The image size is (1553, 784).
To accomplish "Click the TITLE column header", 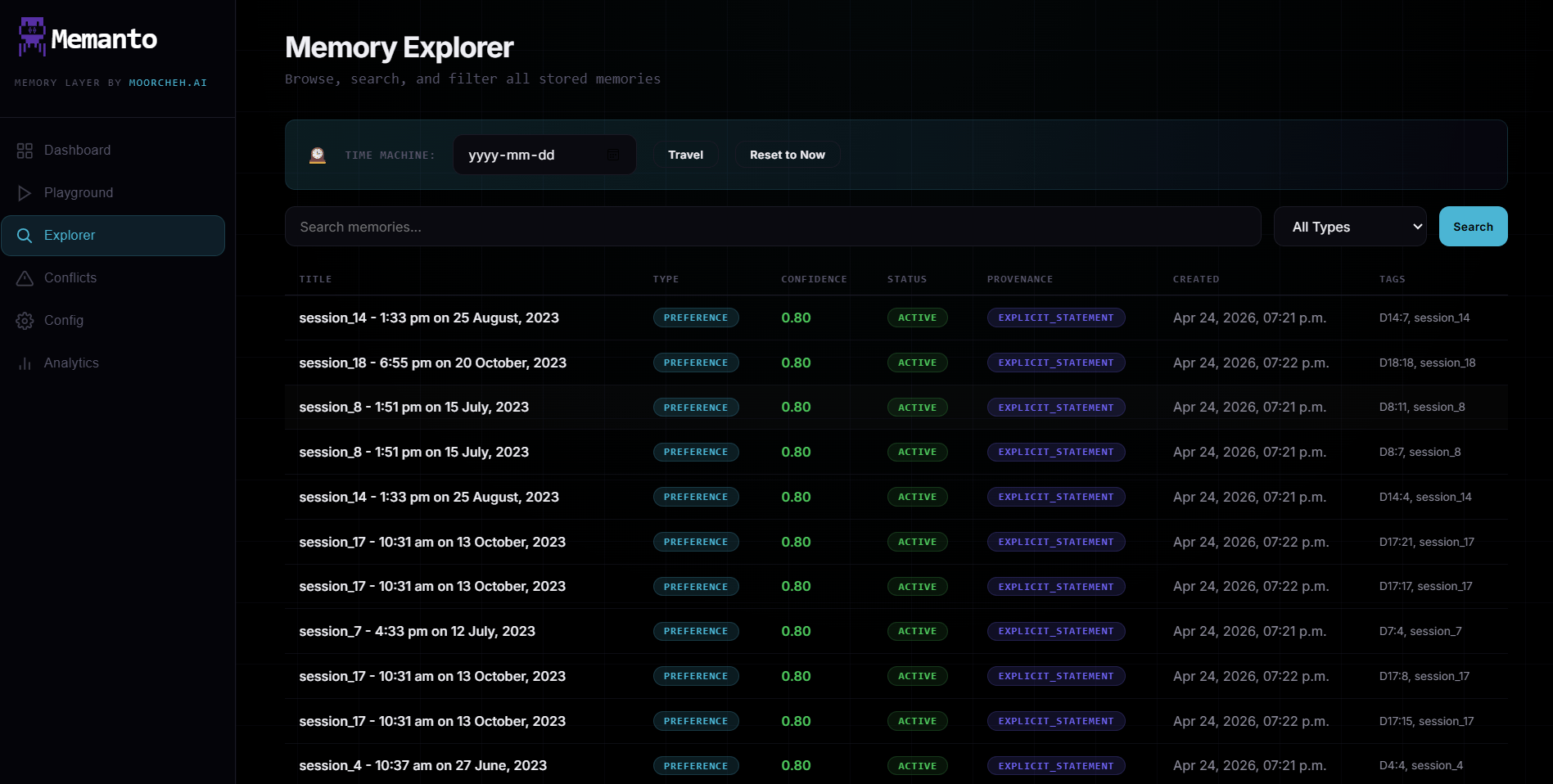I will tap(315, 279).
